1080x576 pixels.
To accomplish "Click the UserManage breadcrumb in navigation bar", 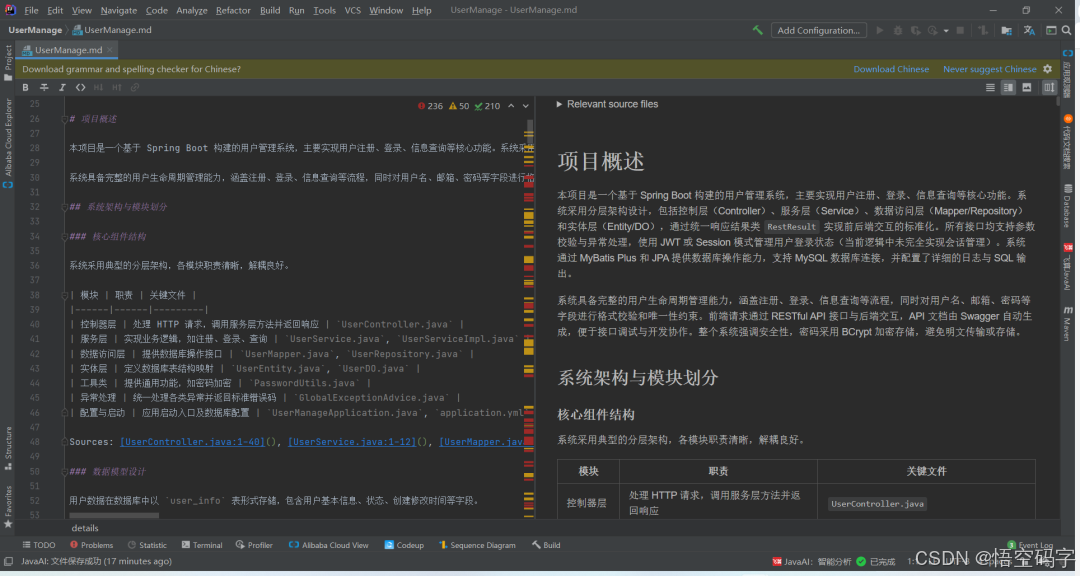I will click(35, 30).
